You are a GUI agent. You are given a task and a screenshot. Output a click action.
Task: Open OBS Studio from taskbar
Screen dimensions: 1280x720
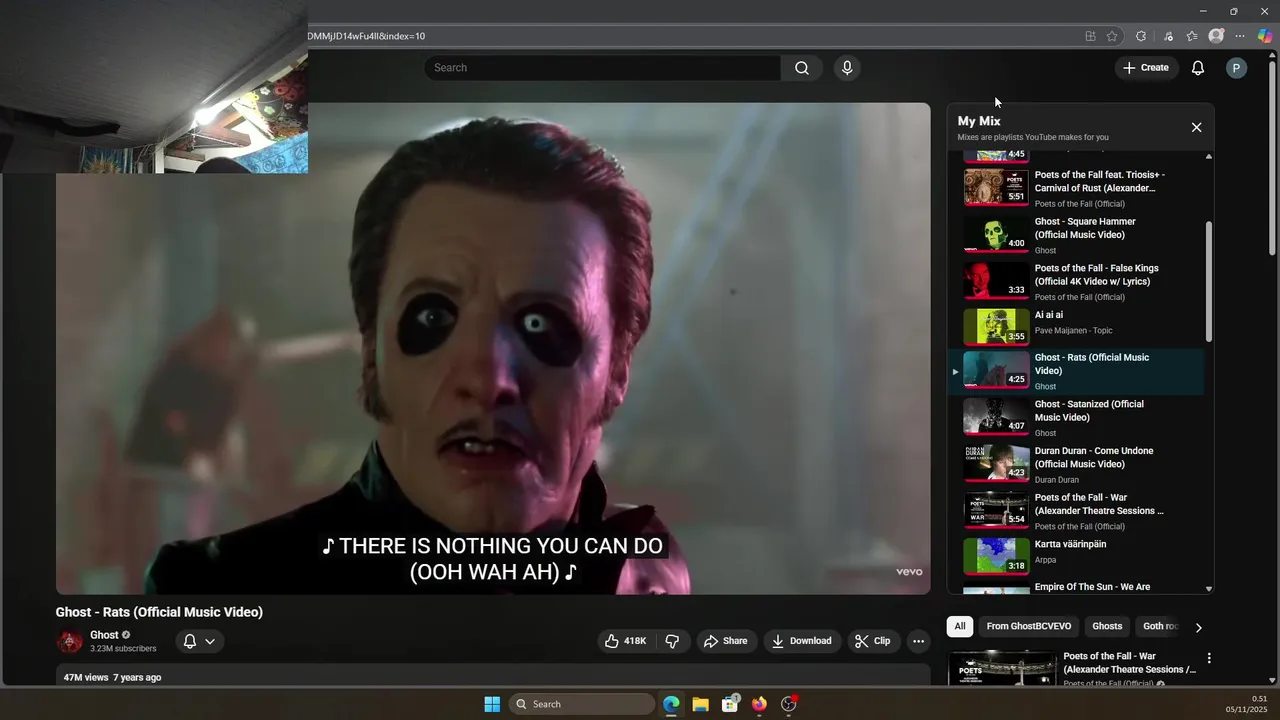(x=789, y=704)
